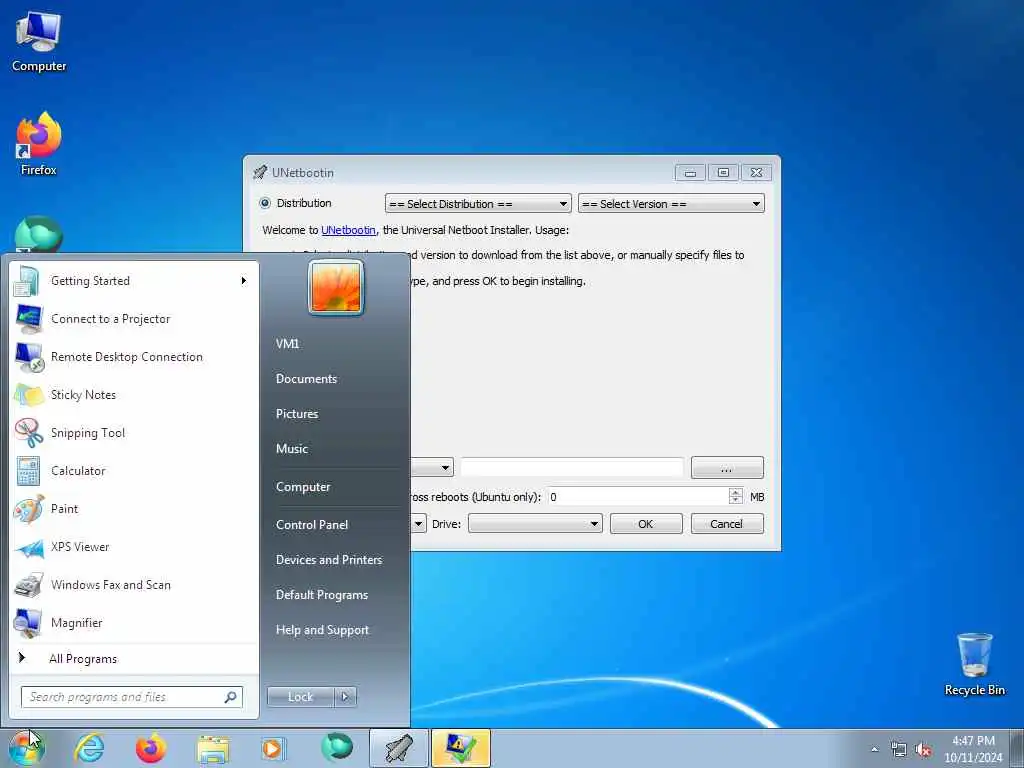Launch Remote Desktop Connection icon
1024x768 pixels.
pos(29,357)
